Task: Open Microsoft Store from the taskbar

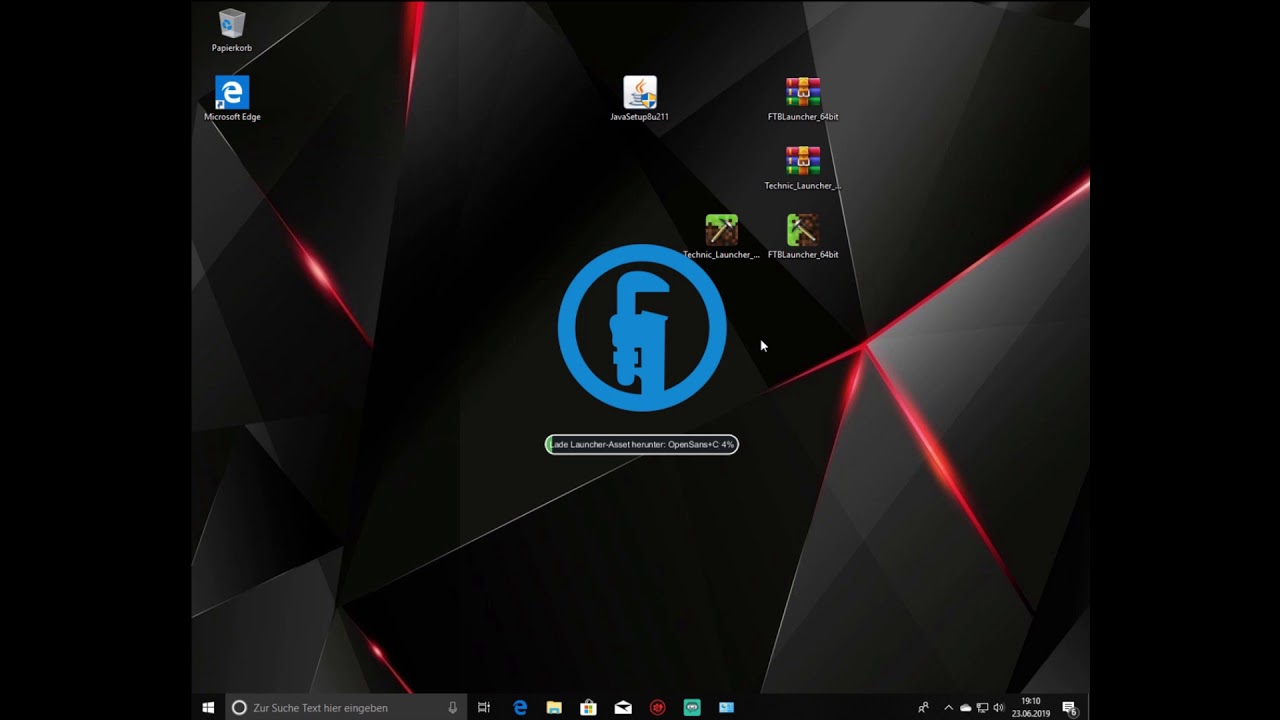Action: click(x=588, y=707)
